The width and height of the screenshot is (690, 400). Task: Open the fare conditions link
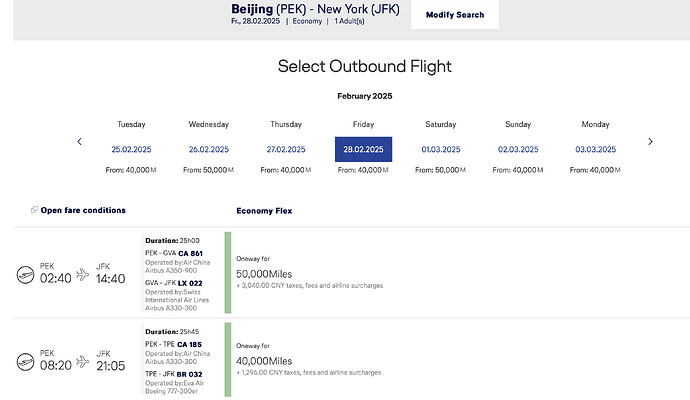pyautogui.click(x=83, y=210)
